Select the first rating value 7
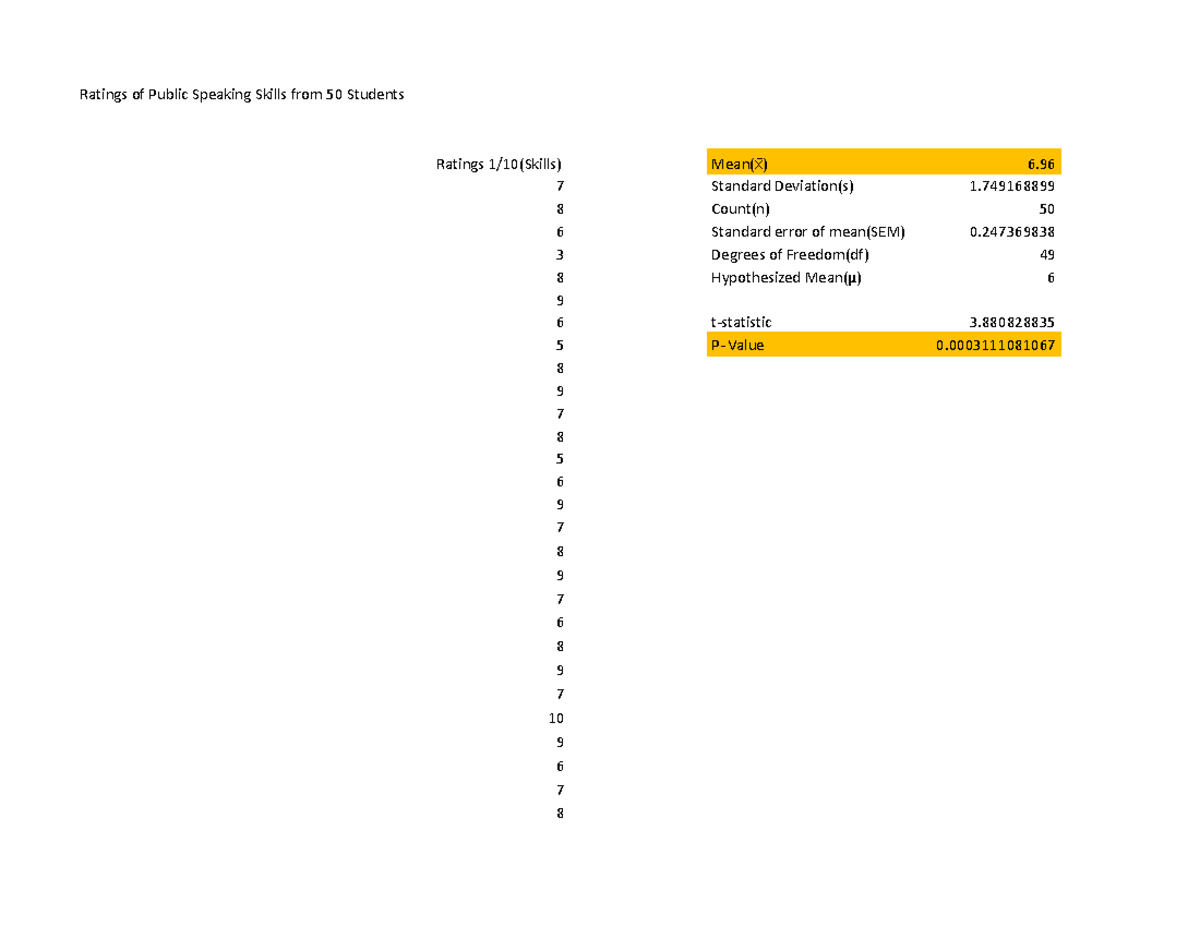 coord(560,185)
